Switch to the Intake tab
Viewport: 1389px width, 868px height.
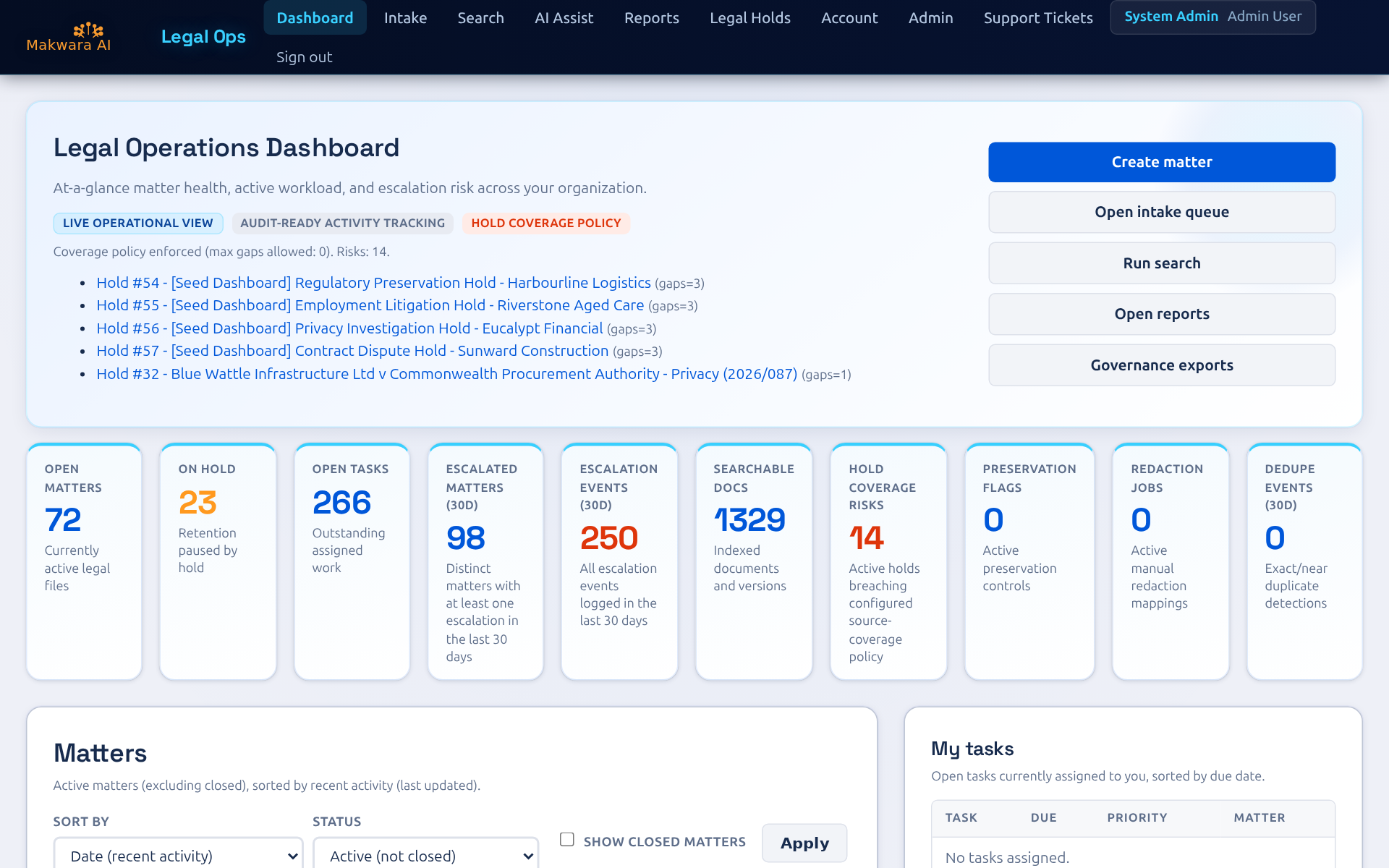point(405,17)
